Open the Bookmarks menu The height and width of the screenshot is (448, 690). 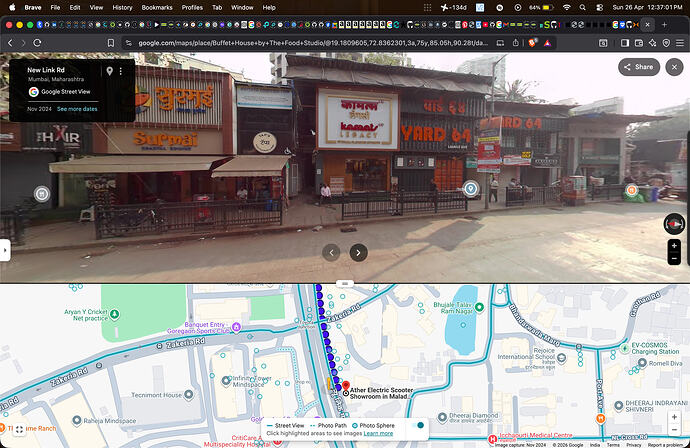pyautogui.click(x=157, y=7)
